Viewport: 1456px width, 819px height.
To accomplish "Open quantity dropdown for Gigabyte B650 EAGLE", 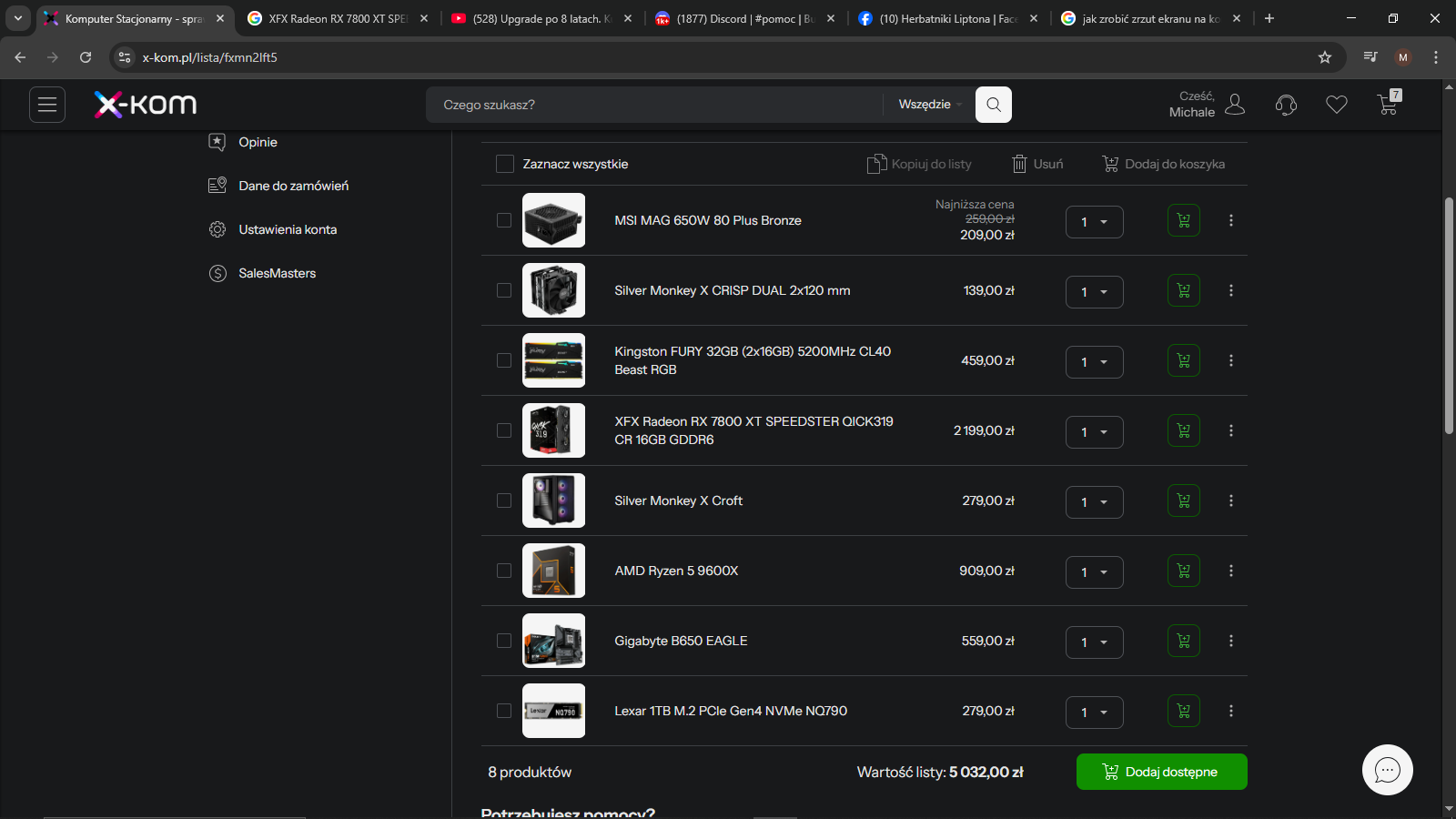I will [1095, 642].
